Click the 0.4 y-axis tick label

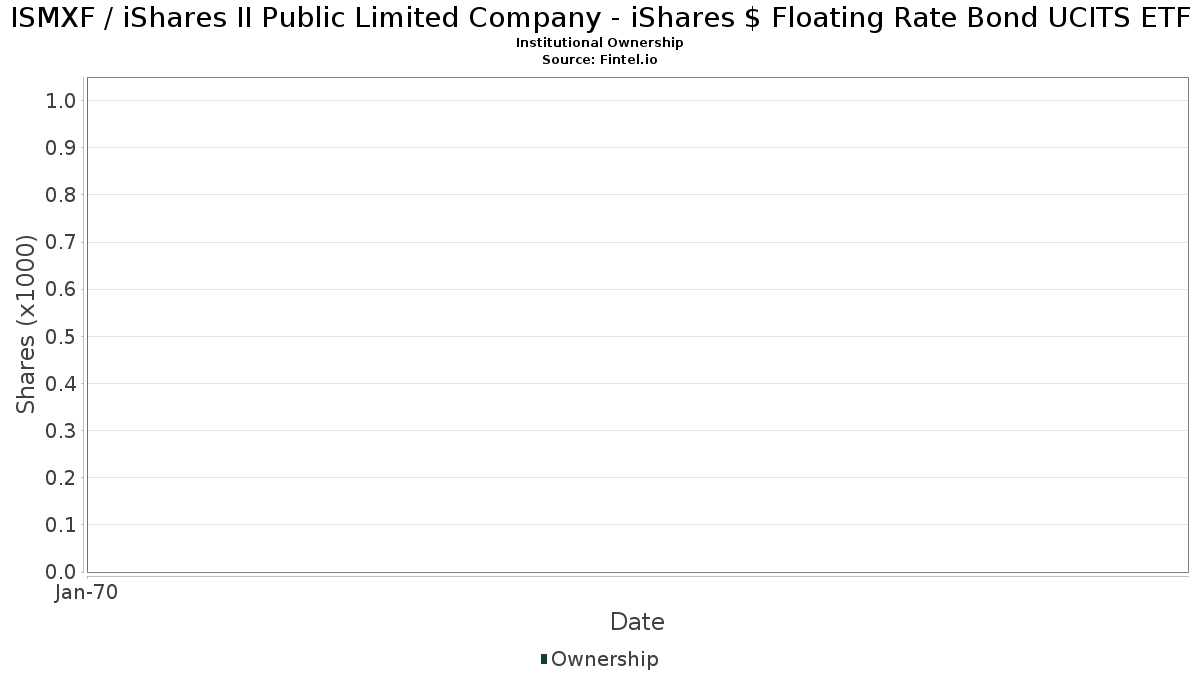(x=61, y=383)
